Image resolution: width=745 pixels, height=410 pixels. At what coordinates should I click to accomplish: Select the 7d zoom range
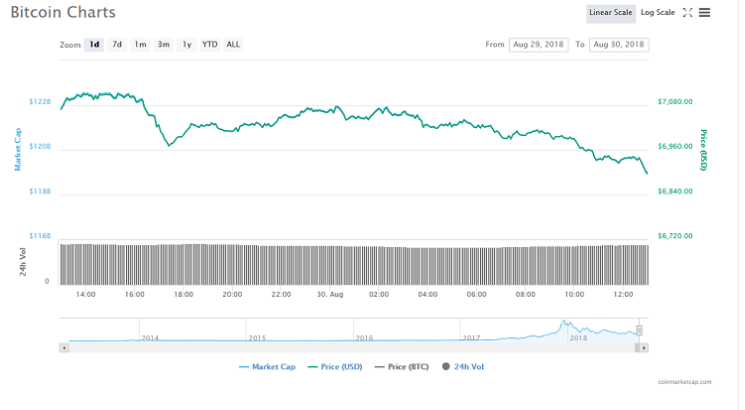point(117,45)
